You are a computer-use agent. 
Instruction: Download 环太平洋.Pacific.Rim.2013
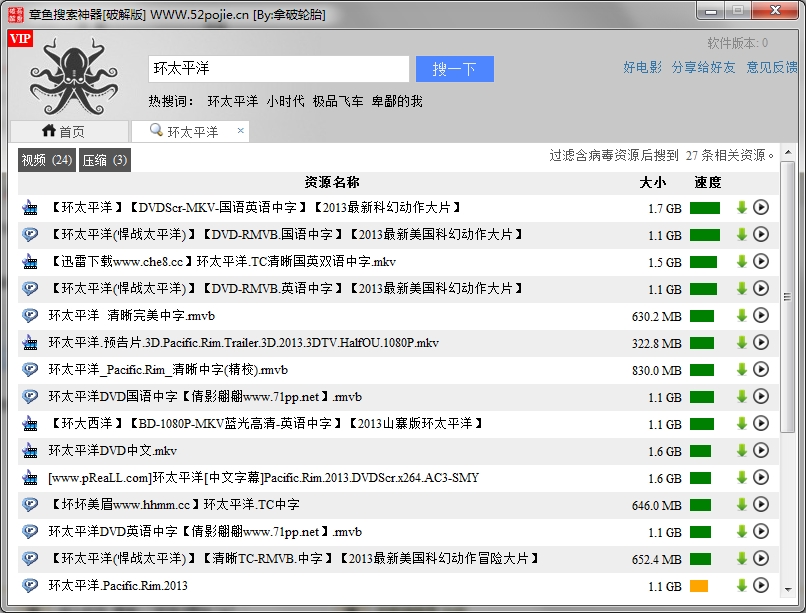(741, 585)
